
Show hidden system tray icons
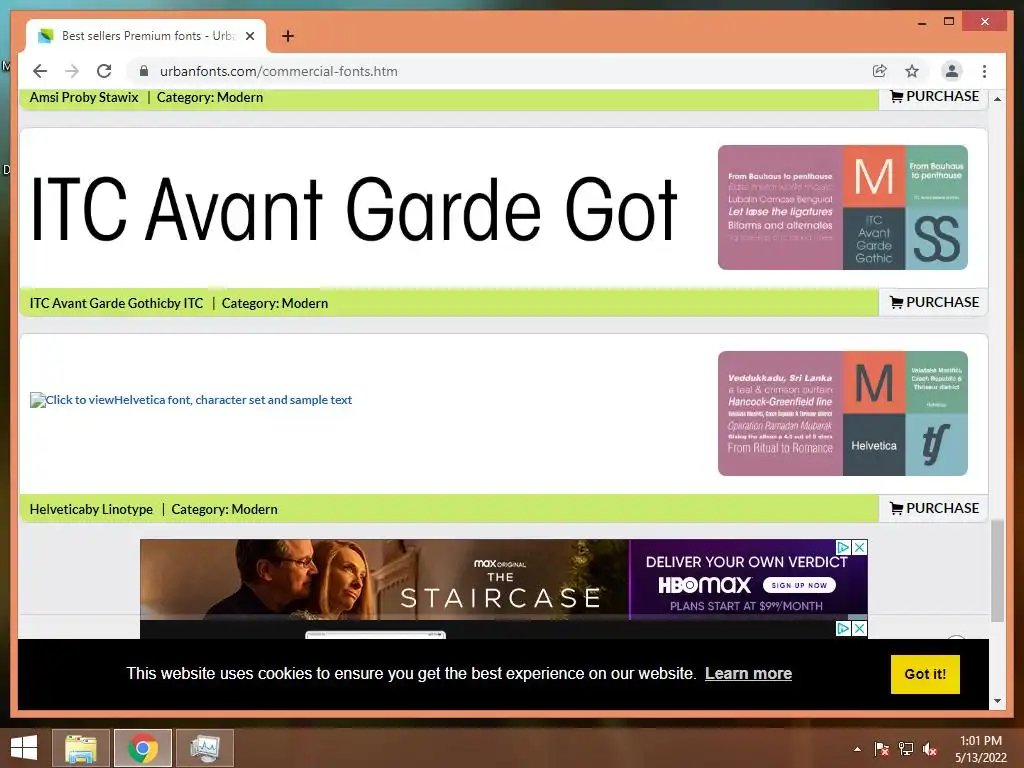click(857, 749)
